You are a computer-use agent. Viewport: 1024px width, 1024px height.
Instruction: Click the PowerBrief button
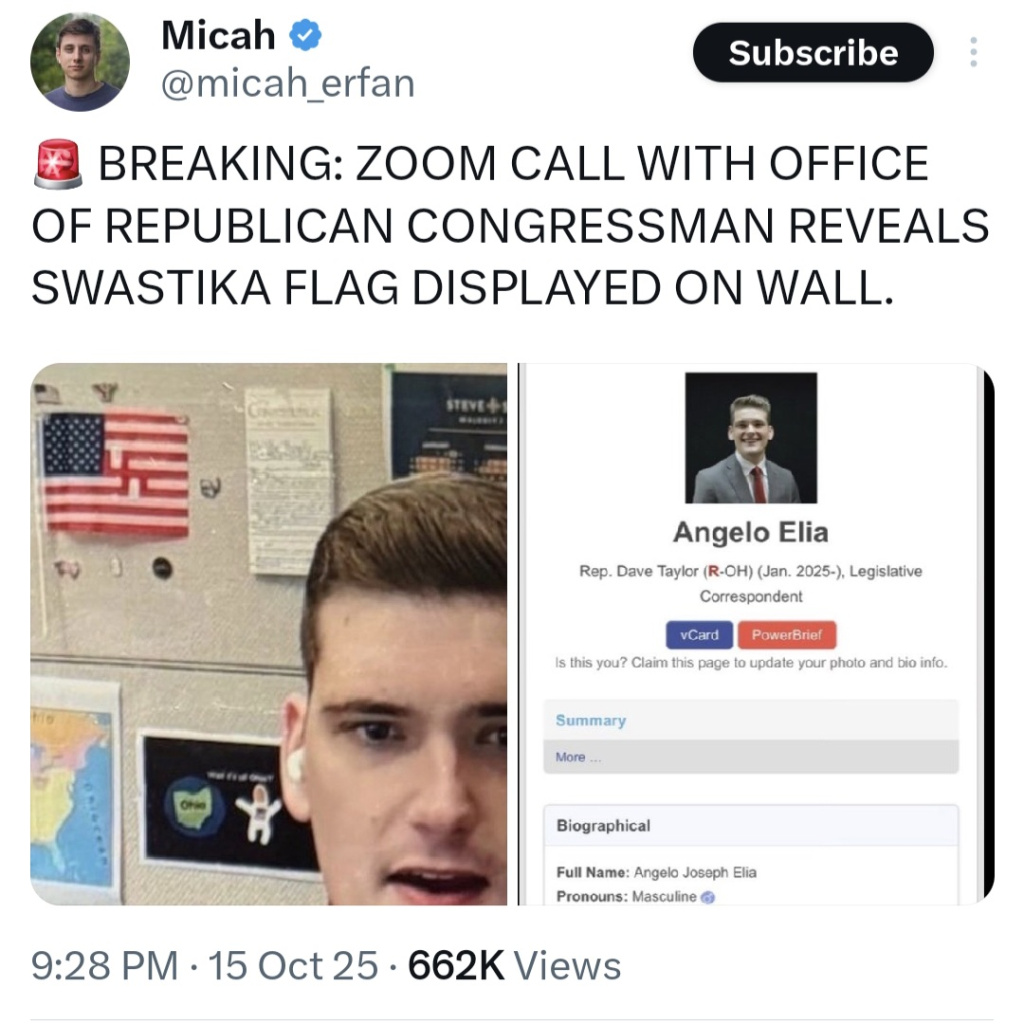[x=786, y=635]
